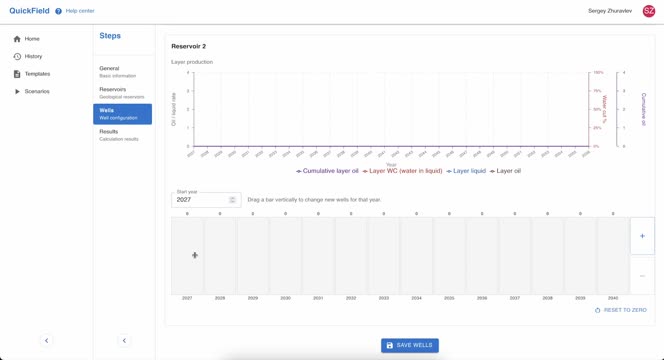
Task: Click the 2032 well bar
Action: [x=351, y=256]
